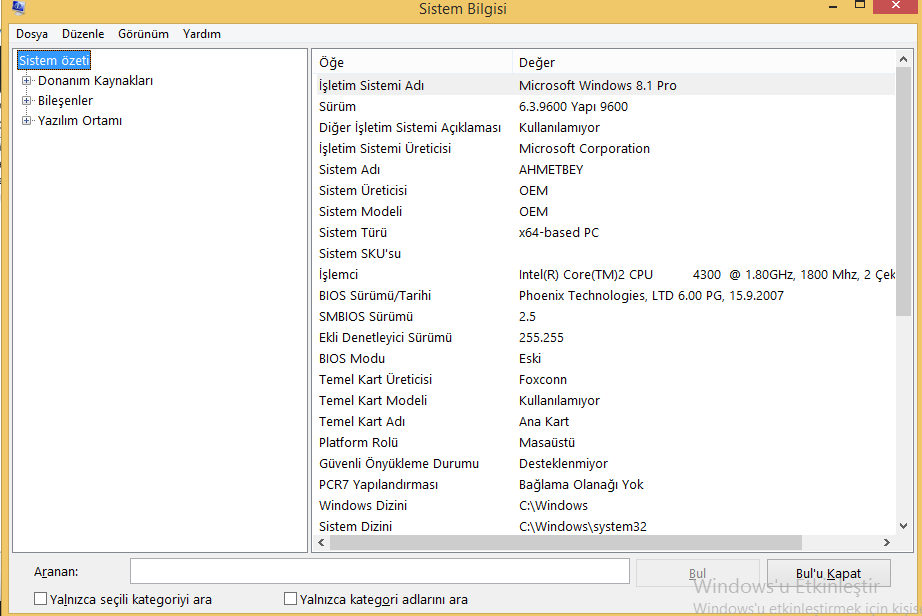The height and width of the screenshot is (616, 922).
Task: Select the Platform Rolü row
Action: [604, 443]
